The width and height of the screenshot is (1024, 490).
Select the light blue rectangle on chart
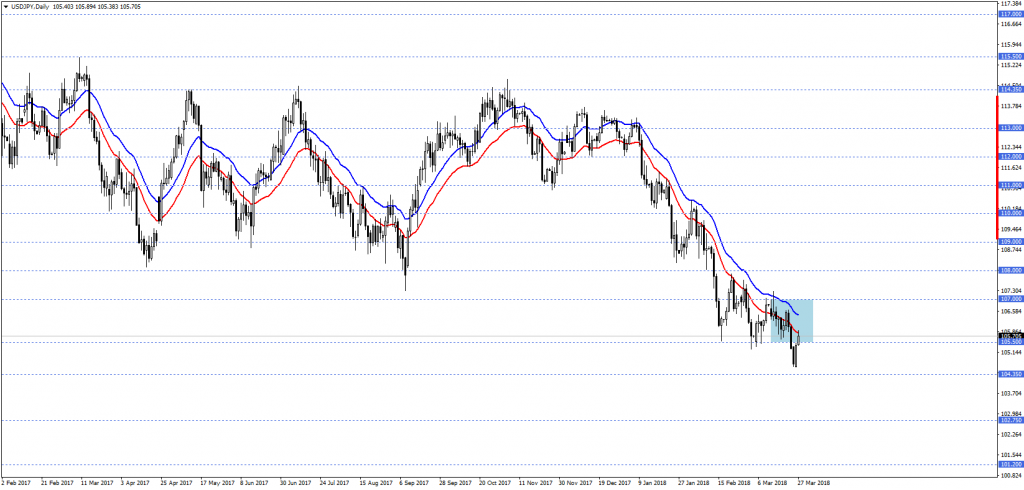791,320
